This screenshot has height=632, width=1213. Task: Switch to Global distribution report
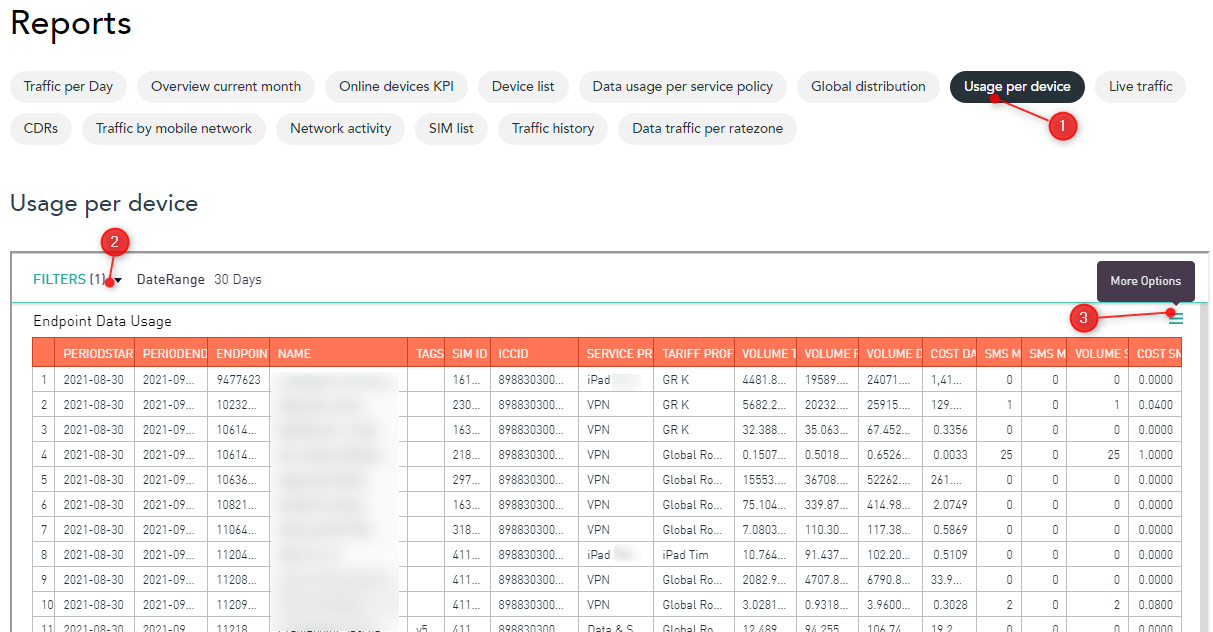pos(868,86)
